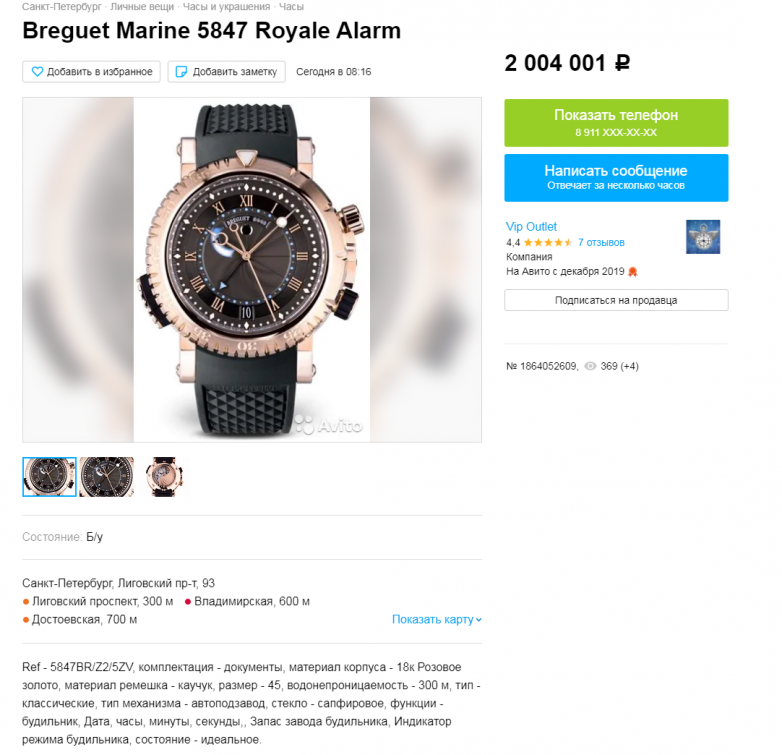
Task: Click the seller rating stars
Action: point(548,243)
